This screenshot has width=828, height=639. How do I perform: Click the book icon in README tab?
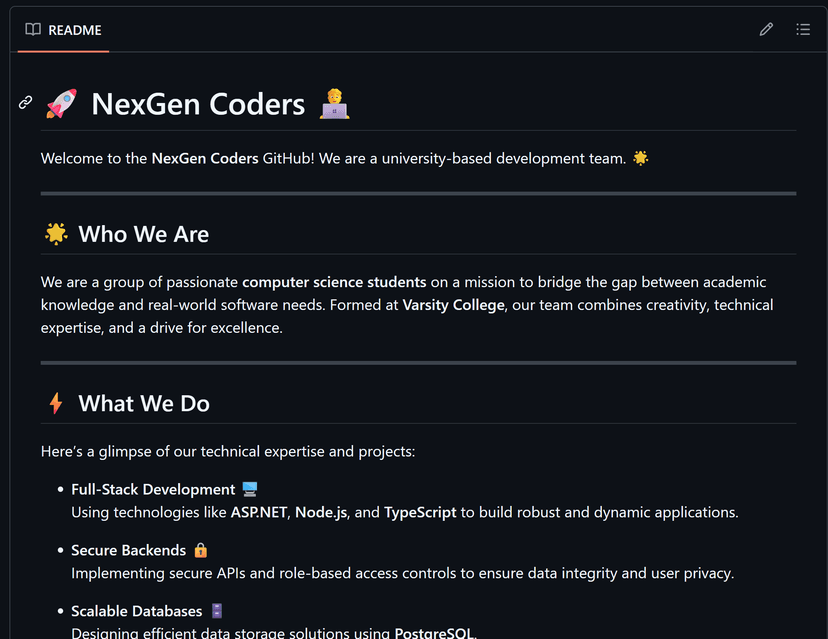coord(33,30)
